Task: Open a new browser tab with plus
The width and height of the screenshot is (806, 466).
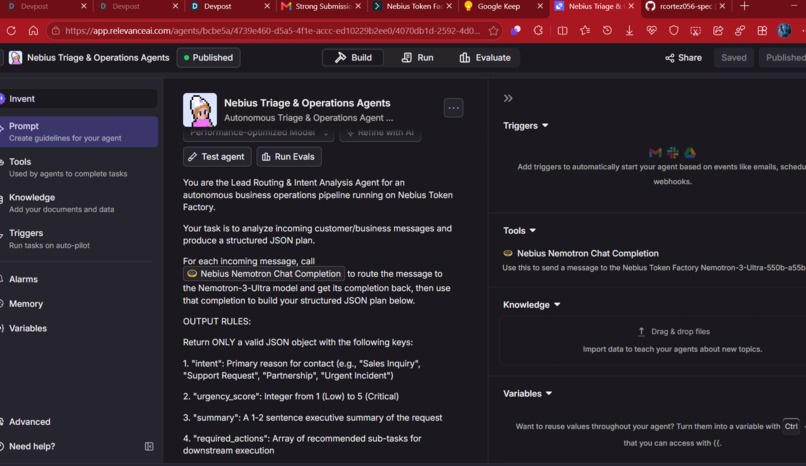Action: pos(744,6)
